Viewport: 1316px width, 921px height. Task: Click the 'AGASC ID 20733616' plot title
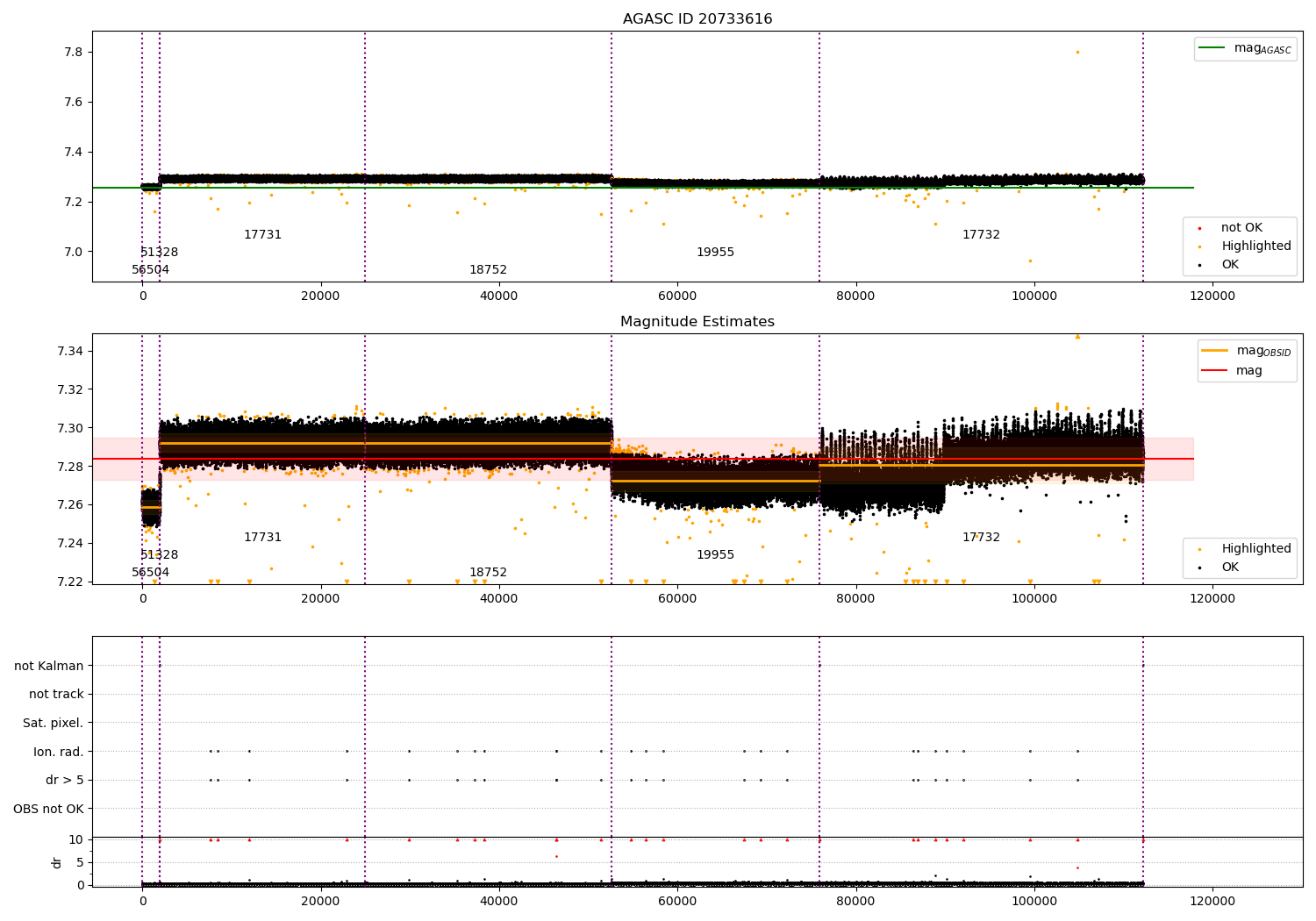tap(697, 19)
